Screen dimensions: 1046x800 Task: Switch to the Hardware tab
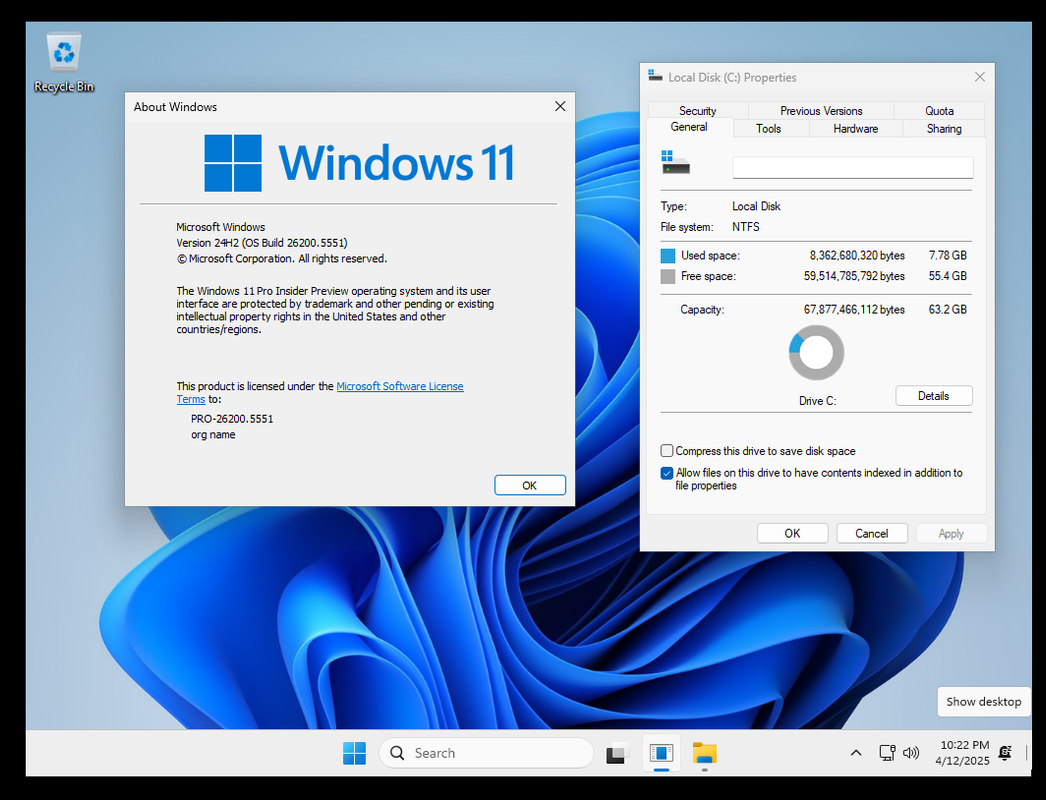pyautogui.click(x=855, y=129)
